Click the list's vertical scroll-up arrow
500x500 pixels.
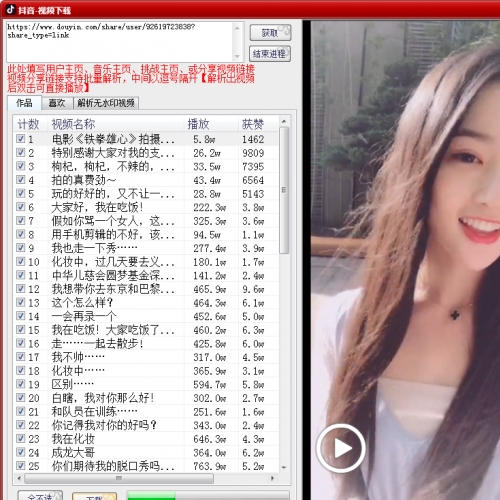pos(284,121)
